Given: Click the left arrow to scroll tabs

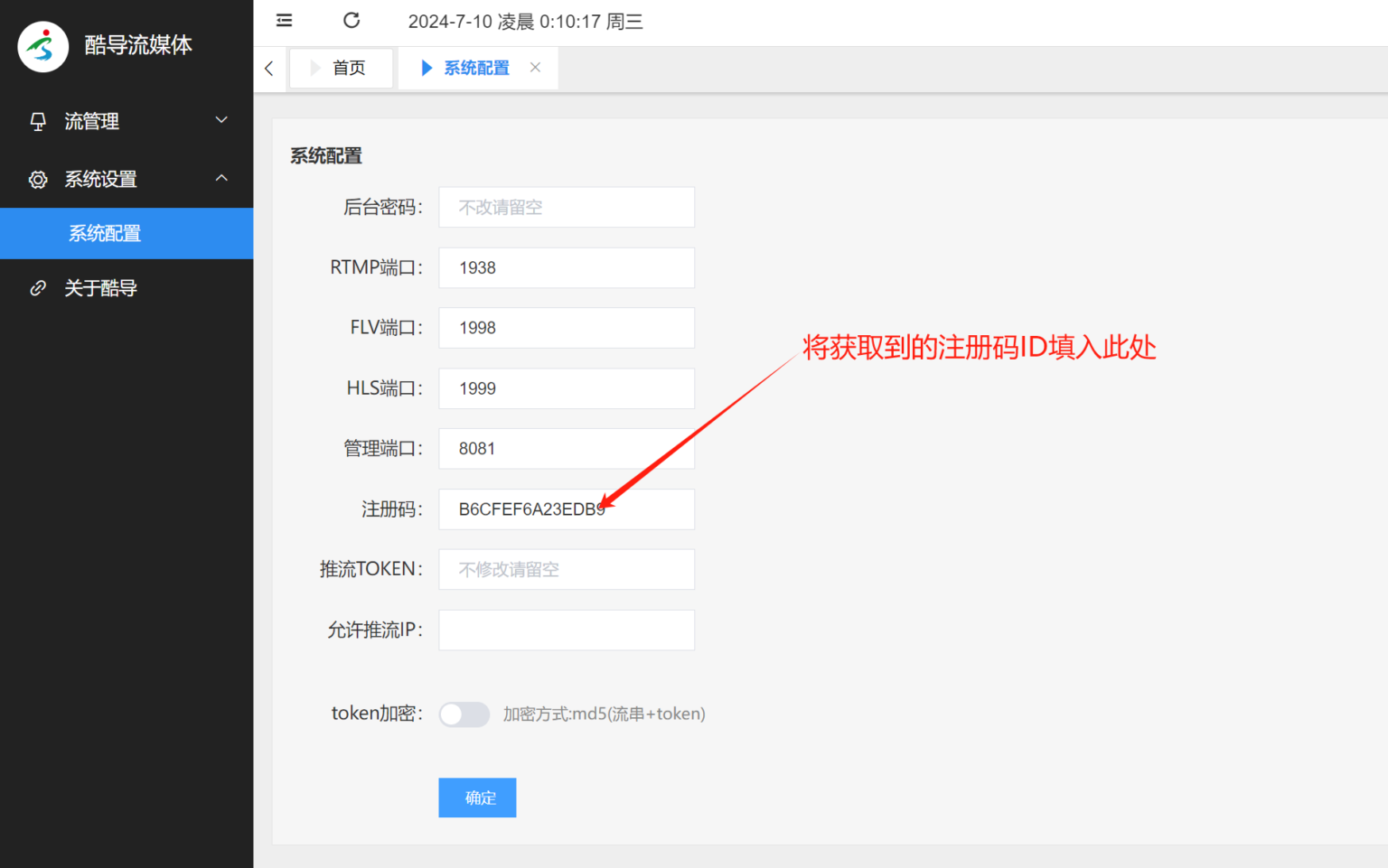Looking at the screenshot, I should click(269, 69).
